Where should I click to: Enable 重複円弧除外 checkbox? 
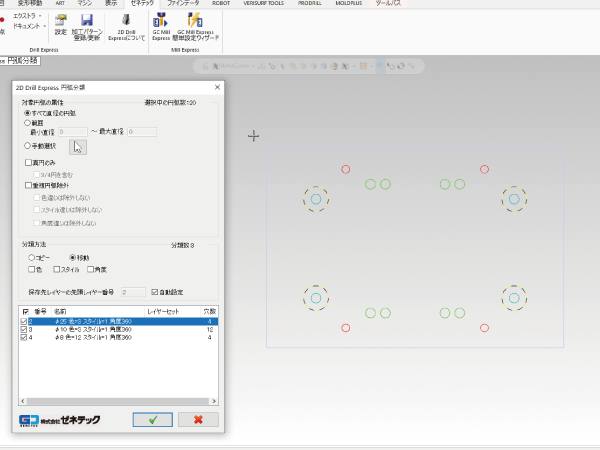(28, 185)
